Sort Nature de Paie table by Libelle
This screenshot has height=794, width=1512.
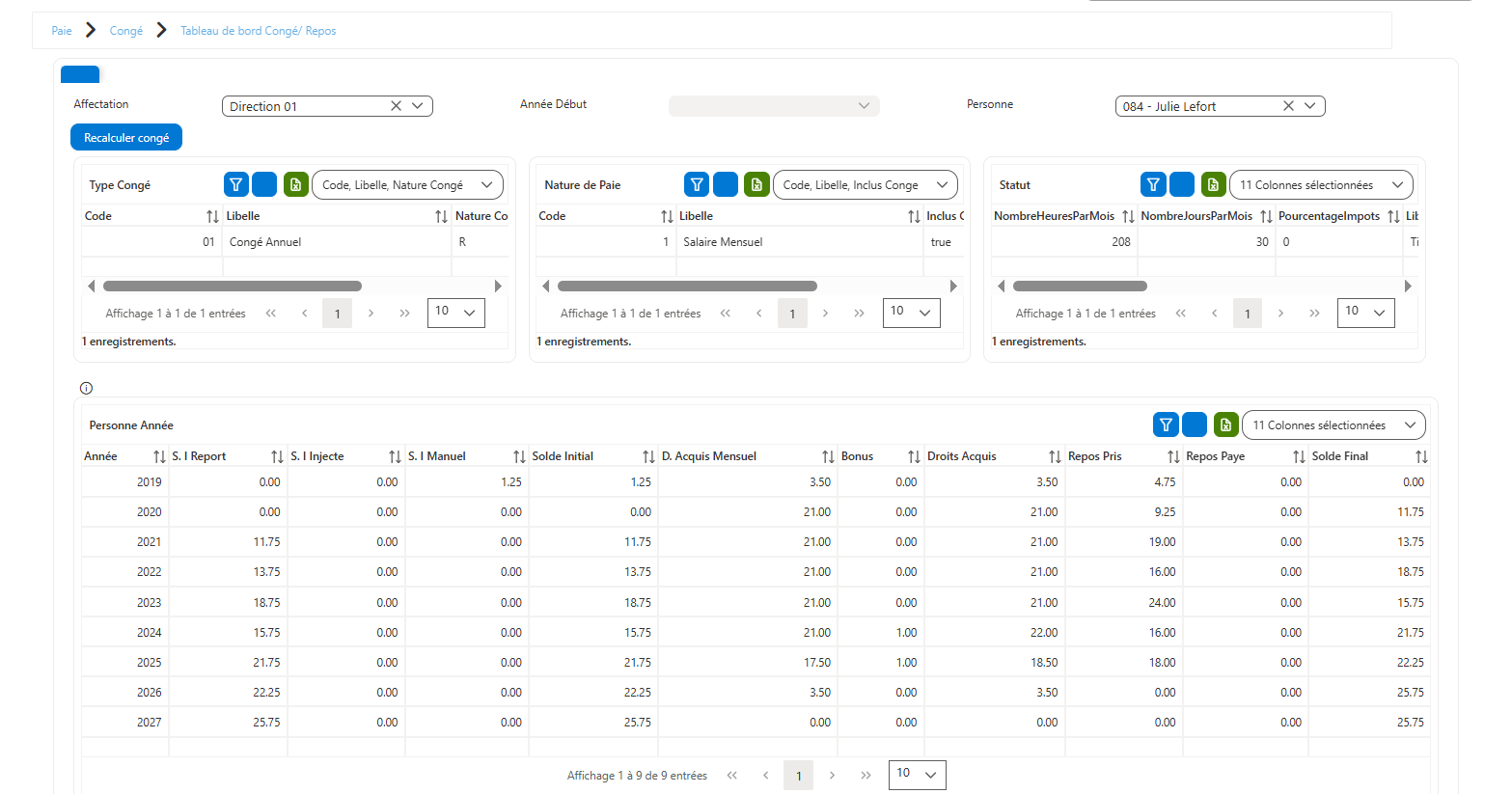(914, 216)
